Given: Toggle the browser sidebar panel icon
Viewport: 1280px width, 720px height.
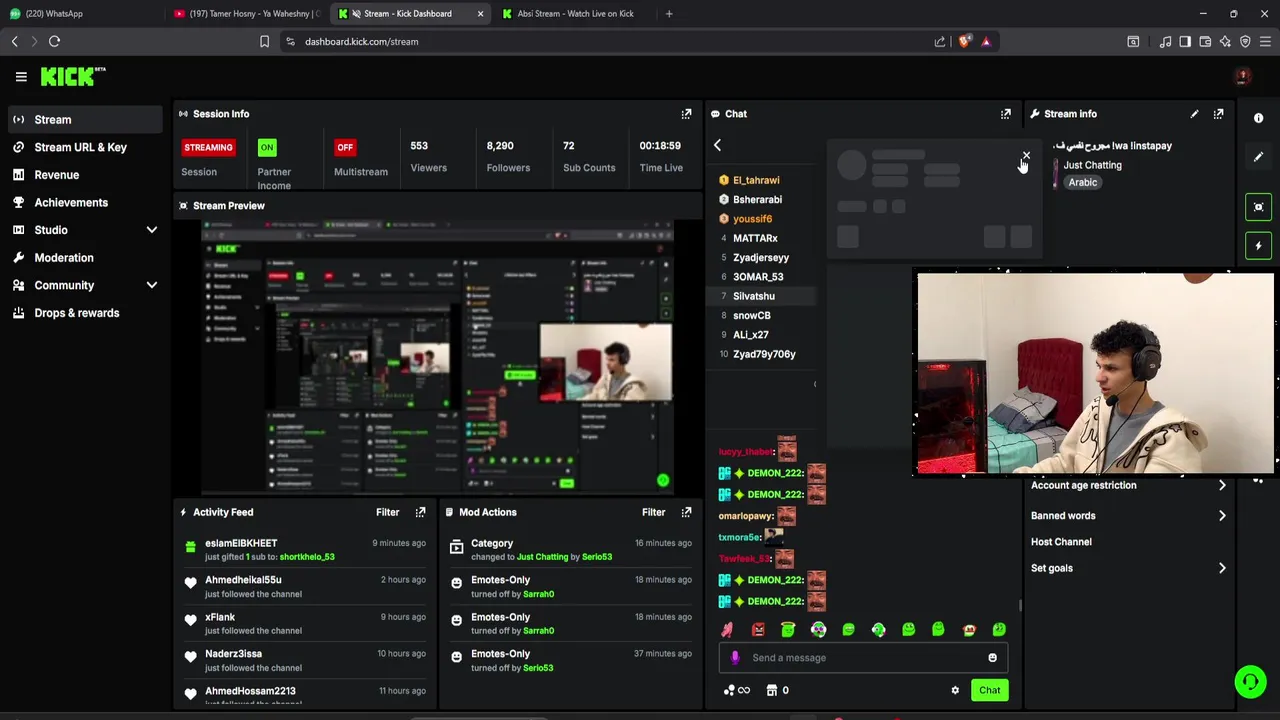Looking at the screenshot, I should point(1185,41).
